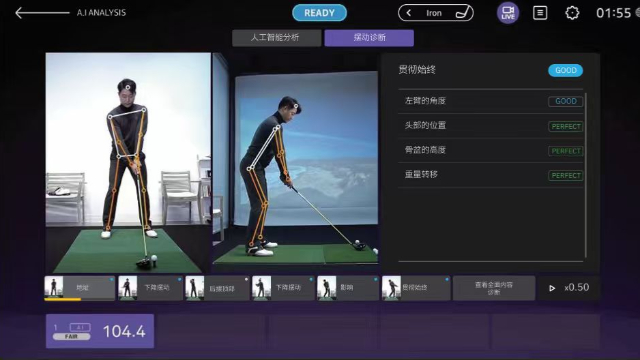Open the settings gear icon
The width and height of the screenshot is (640, 360).
point(572,13)
